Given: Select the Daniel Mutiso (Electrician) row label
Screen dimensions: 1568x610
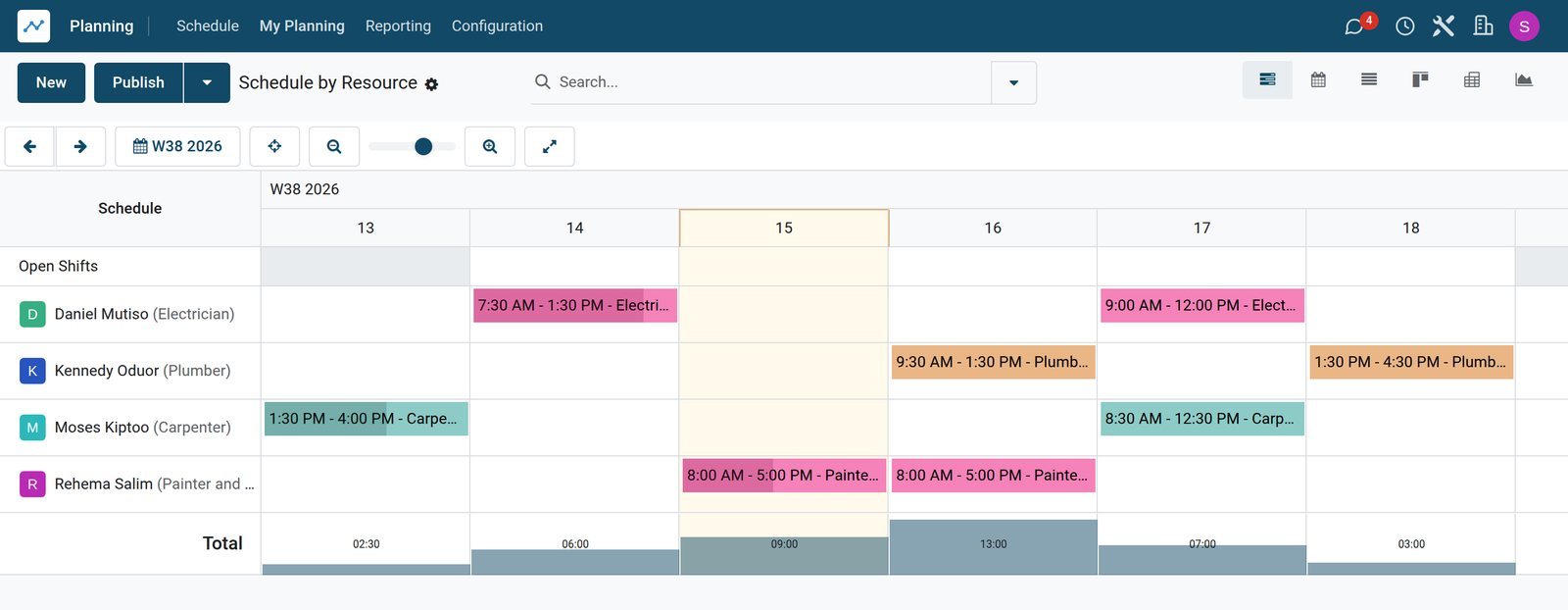Looking at the screenshot, I should point(144,314).
